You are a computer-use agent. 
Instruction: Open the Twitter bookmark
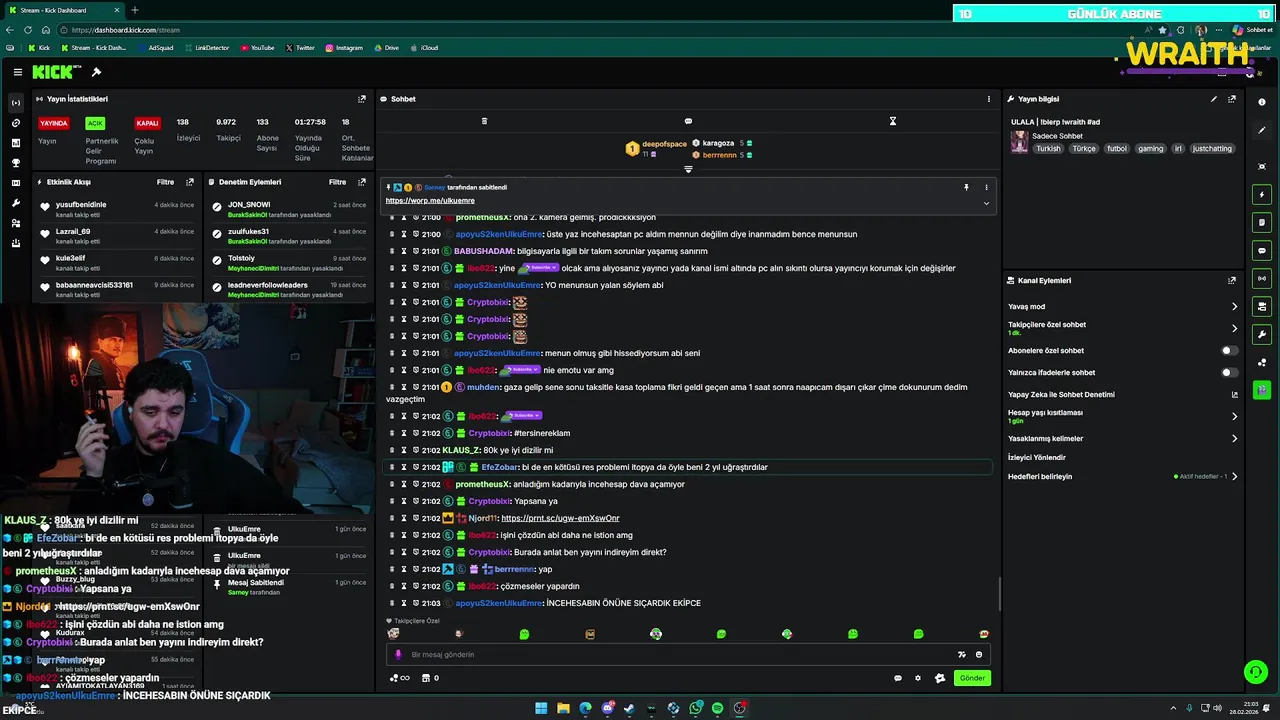[x=300, y=48]
